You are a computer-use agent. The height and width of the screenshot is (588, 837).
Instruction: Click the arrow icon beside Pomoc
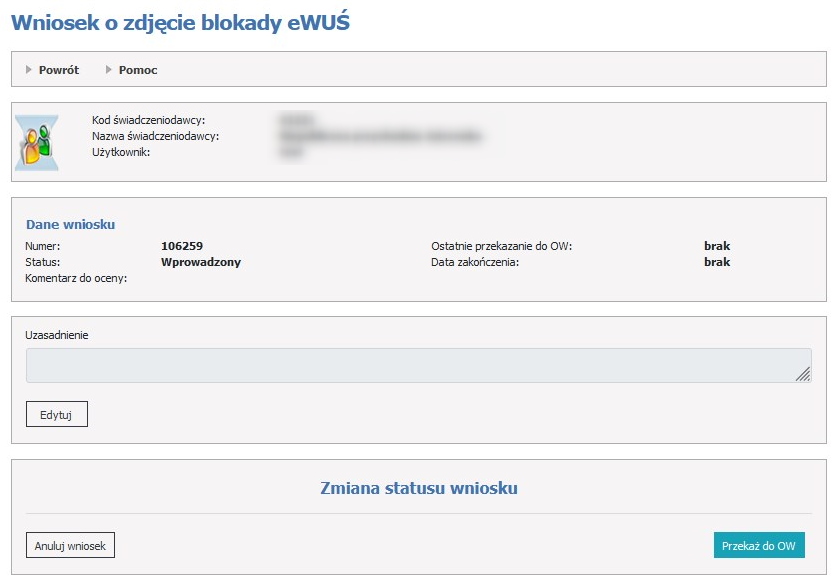pyautogui.click(x=109, y=70)
